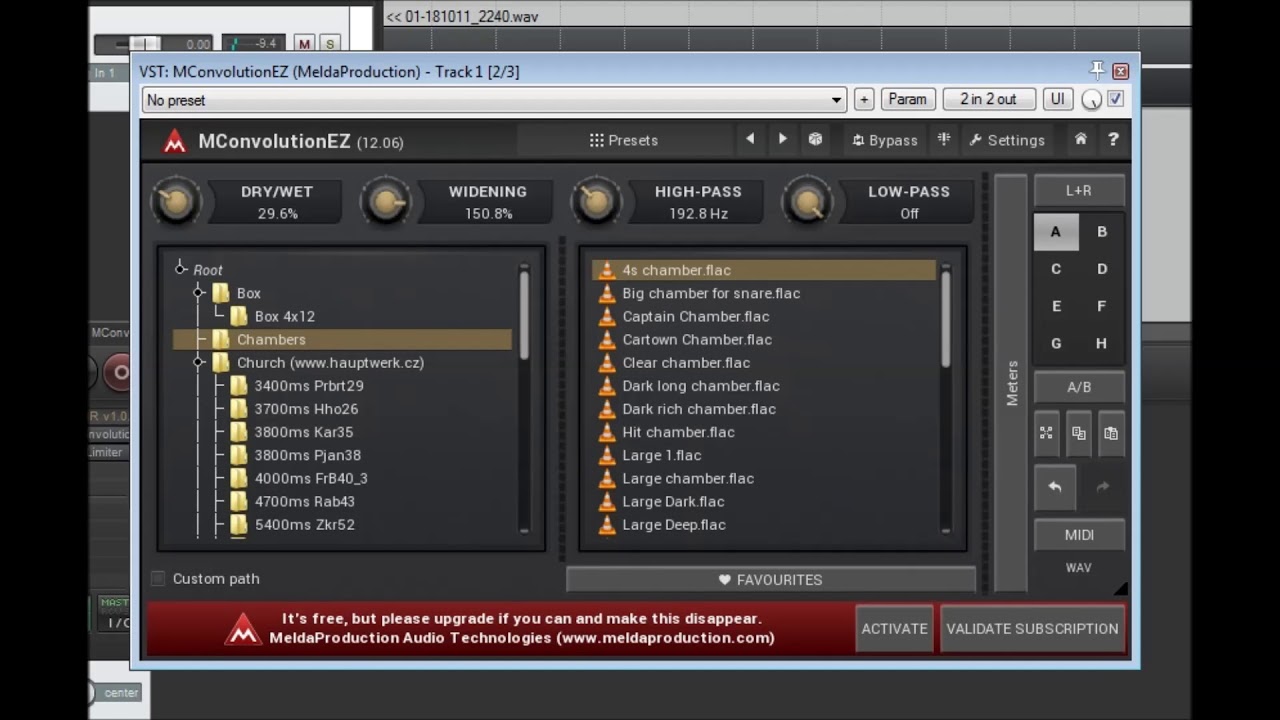Click the HIGH-PASS knob
The image size is (1280, 720).
click(597, 202)
